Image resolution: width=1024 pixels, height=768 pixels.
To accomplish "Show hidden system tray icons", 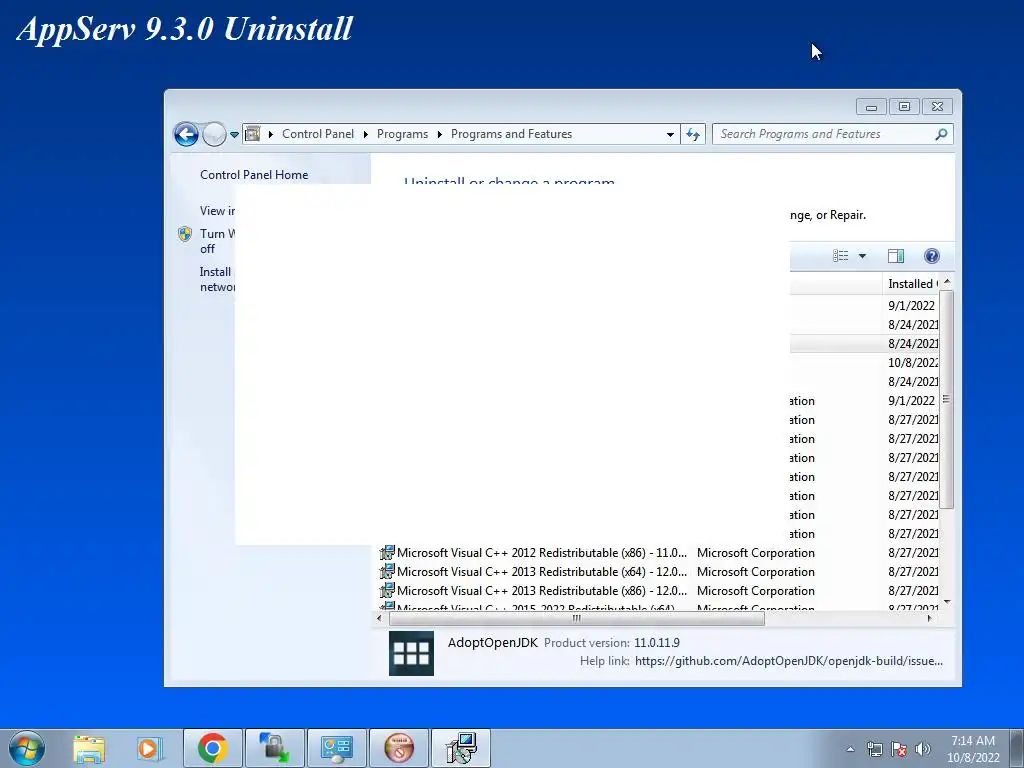I will [x=850, y=749].
